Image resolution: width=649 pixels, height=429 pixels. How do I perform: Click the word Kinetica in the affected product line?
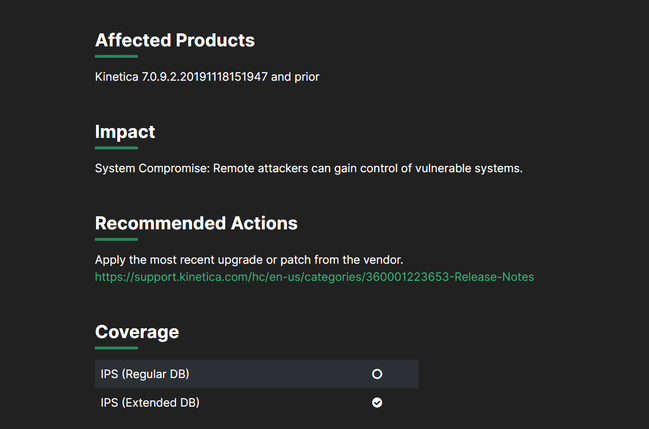118,77
